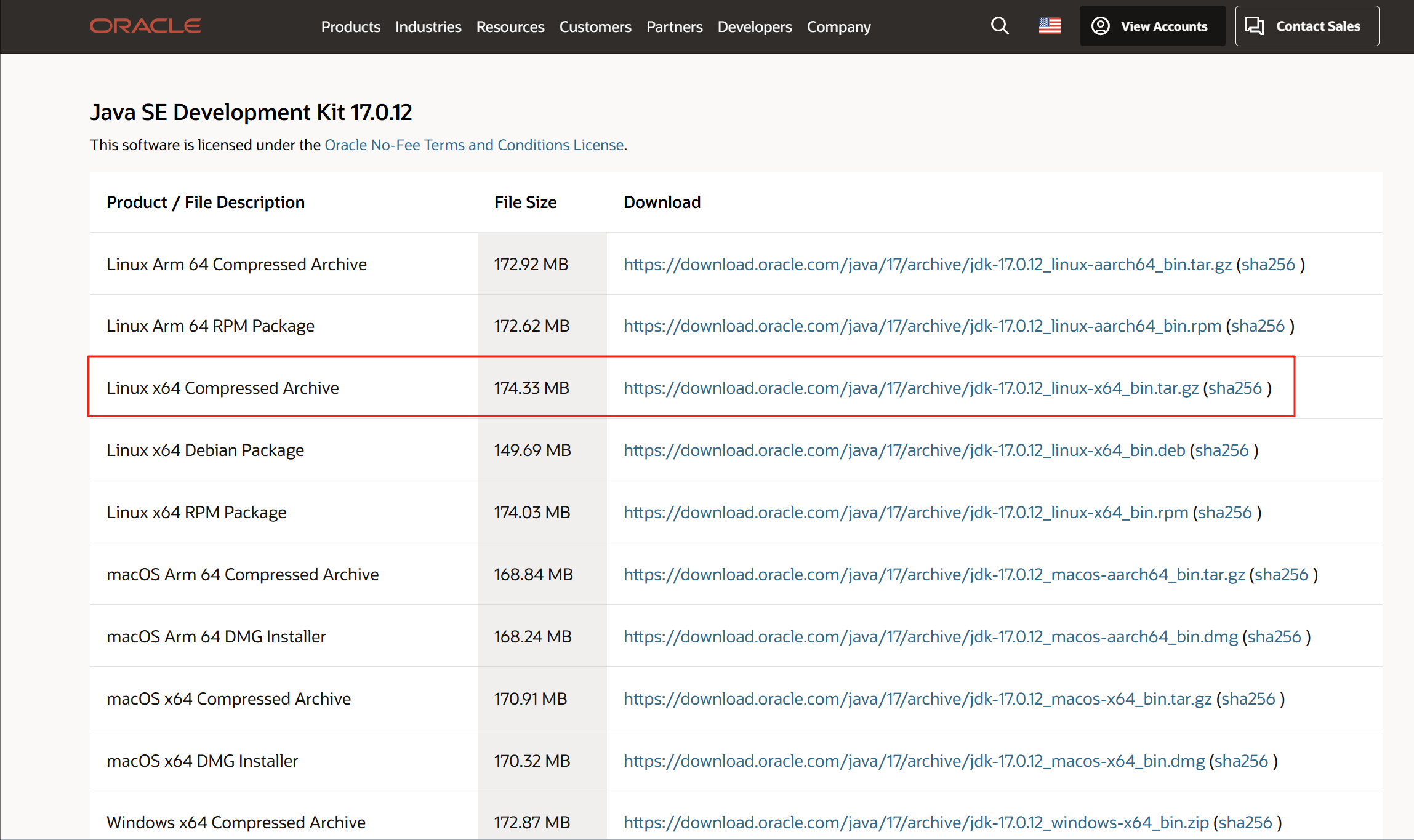Click the Linux aarch64 RPM download link
1414x840 pixels.
[x=922, y=326]
